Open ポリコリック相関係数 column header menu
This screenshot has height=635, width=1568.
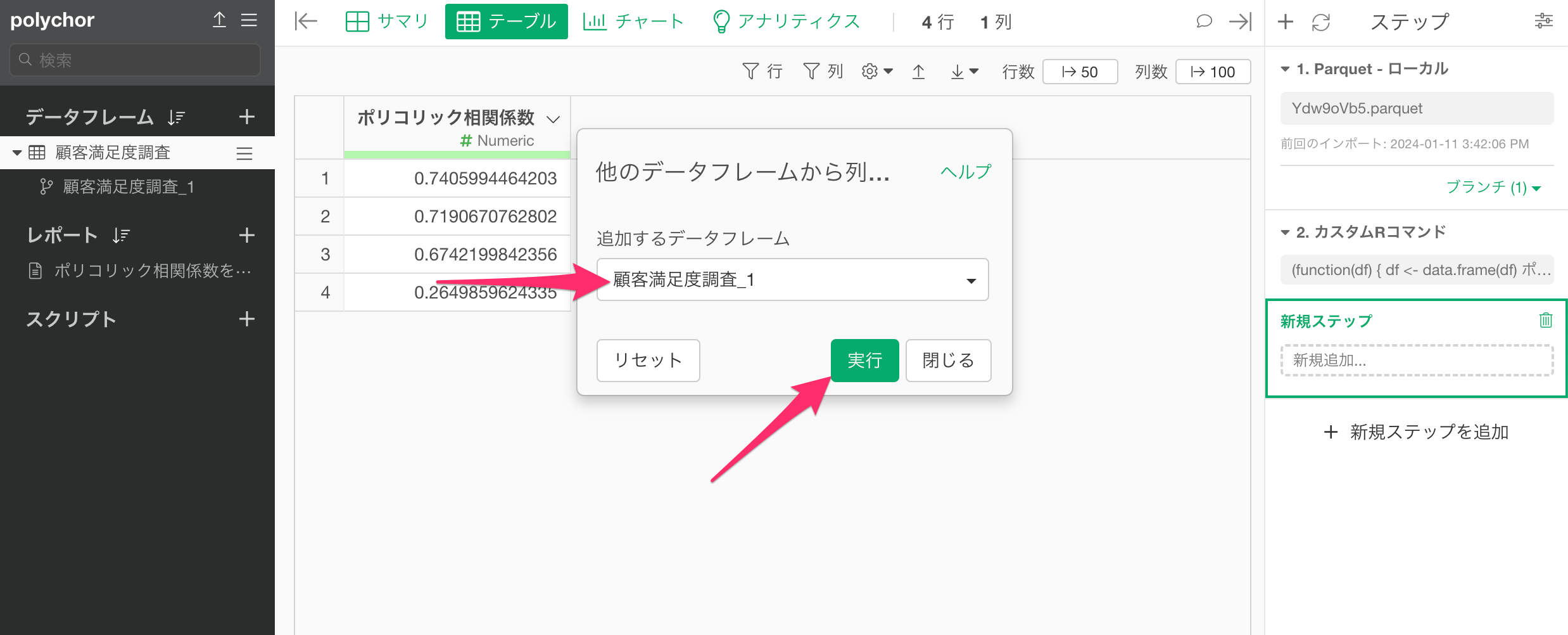click(x=553, y=119)
